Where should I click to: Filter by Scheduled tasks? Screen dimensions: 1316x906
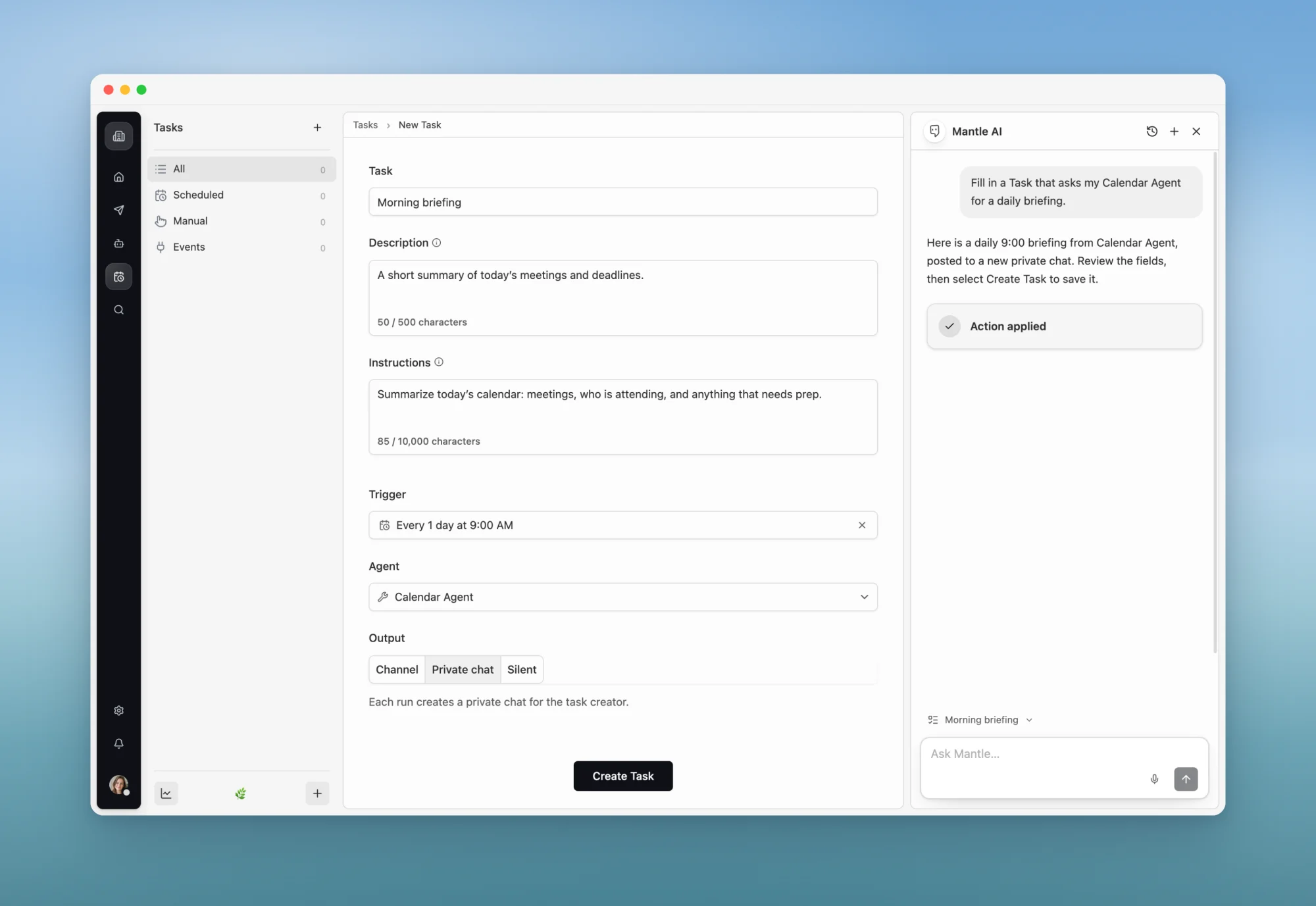click(x=241, y=195)
